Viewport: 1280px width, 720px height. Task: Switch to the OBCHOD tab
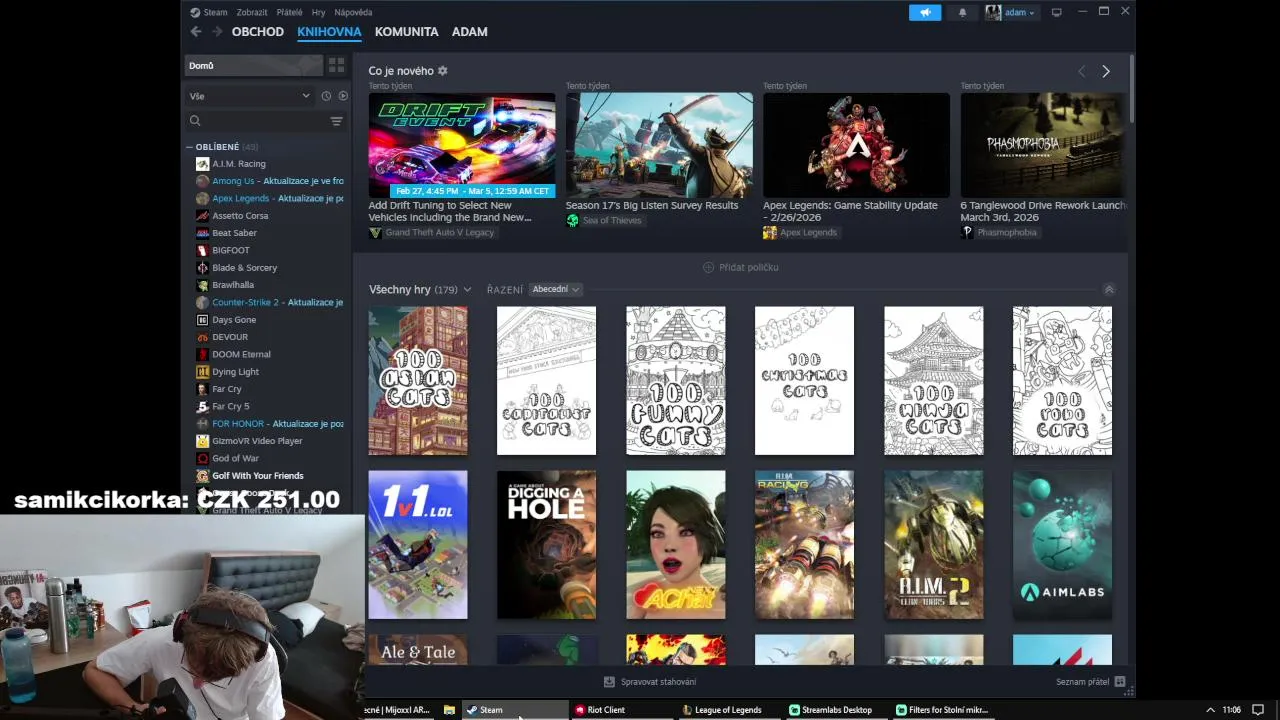click(x=258, y=32)
